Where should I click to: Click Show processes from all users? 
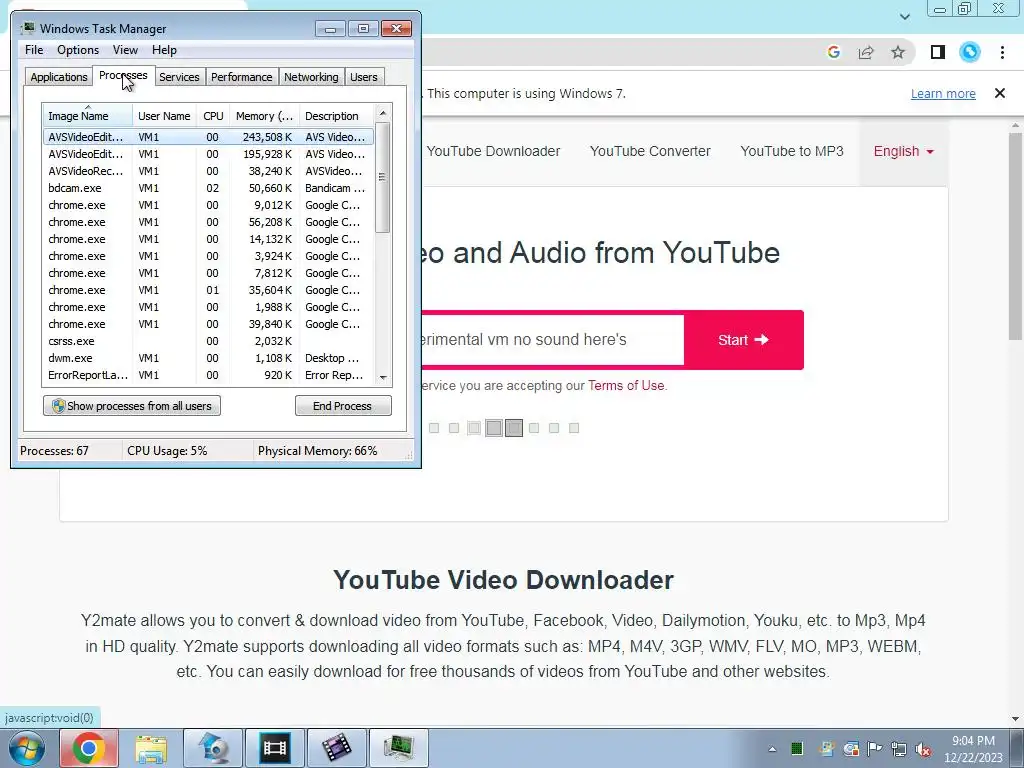coord(132,406)
